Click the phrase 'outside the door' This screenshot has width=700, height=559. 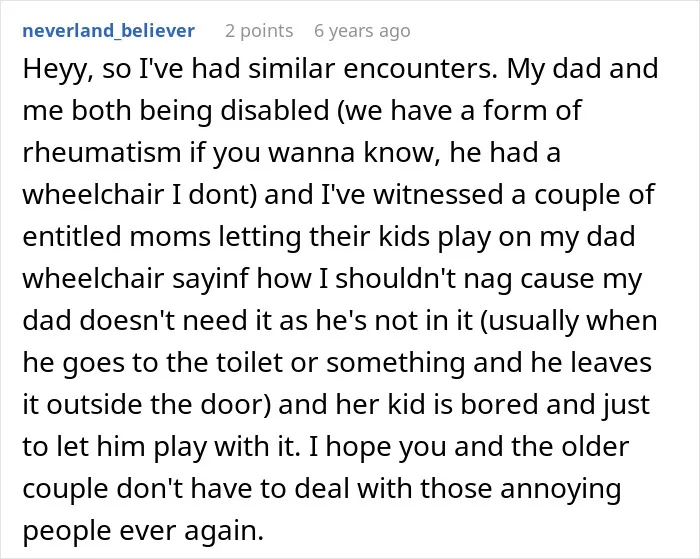[154, 405]
